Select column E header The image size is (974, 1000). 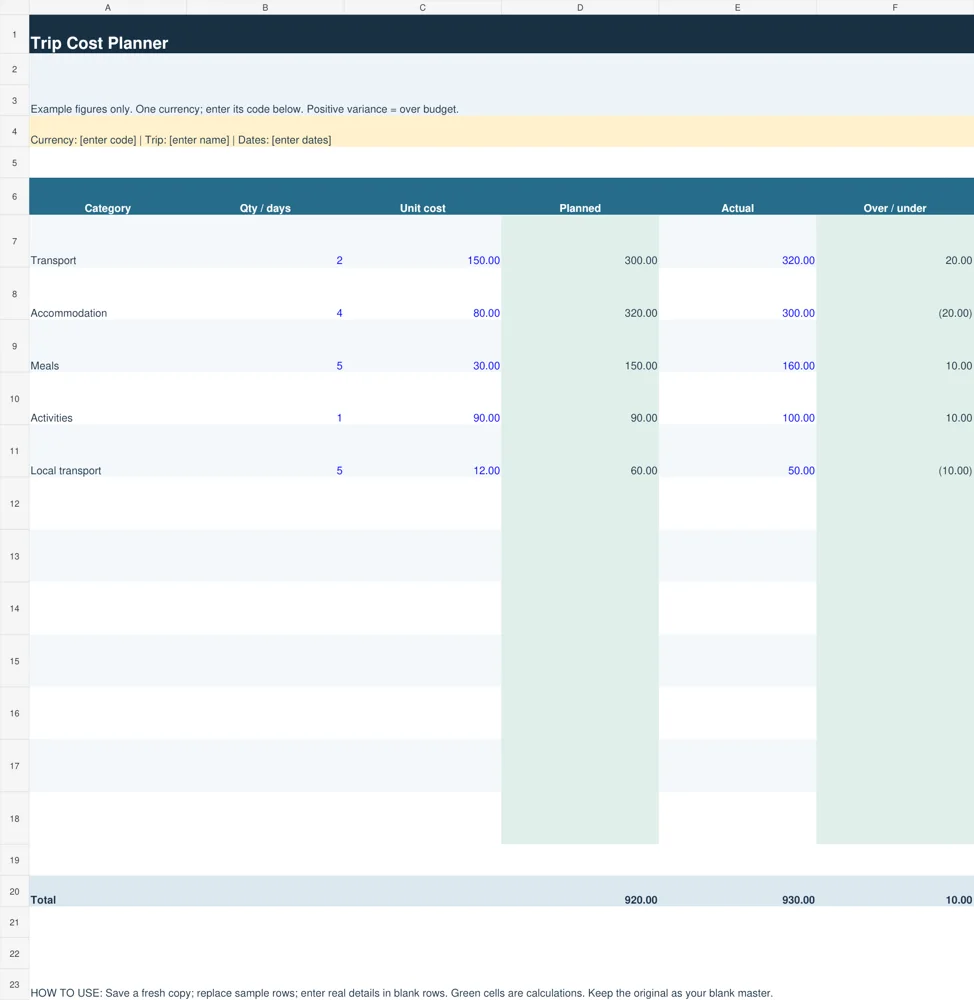737,8
